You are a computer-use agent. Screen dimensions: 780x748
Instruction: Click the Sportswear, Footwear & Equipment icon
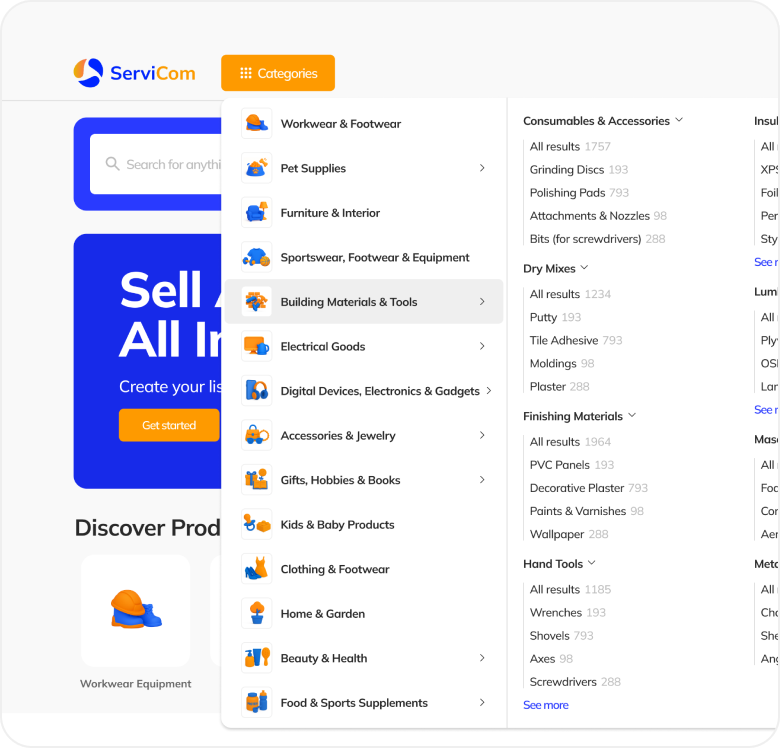tap(257, 257)
